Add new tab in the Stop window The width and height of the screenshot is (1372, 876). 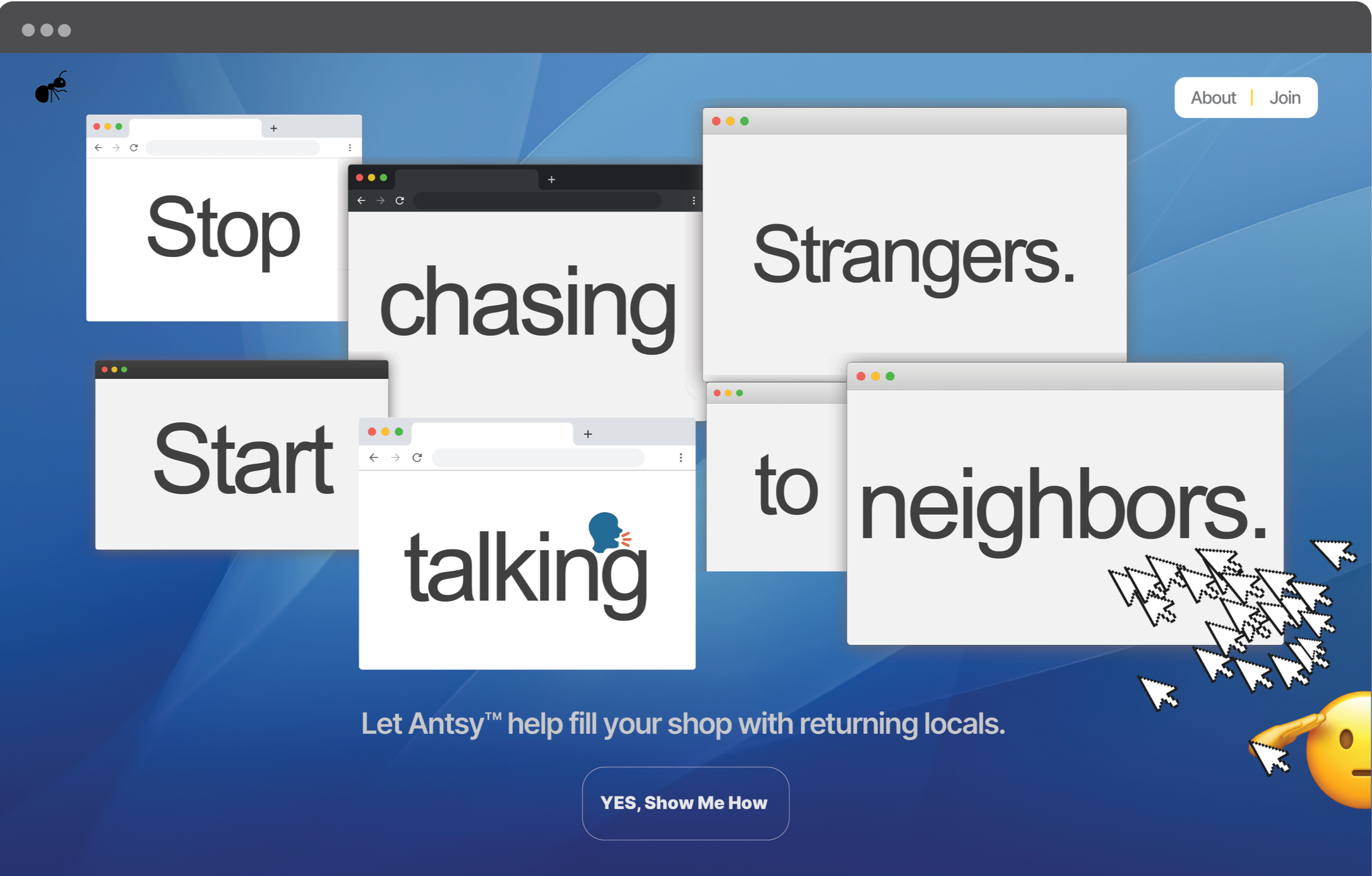point(273,128)
